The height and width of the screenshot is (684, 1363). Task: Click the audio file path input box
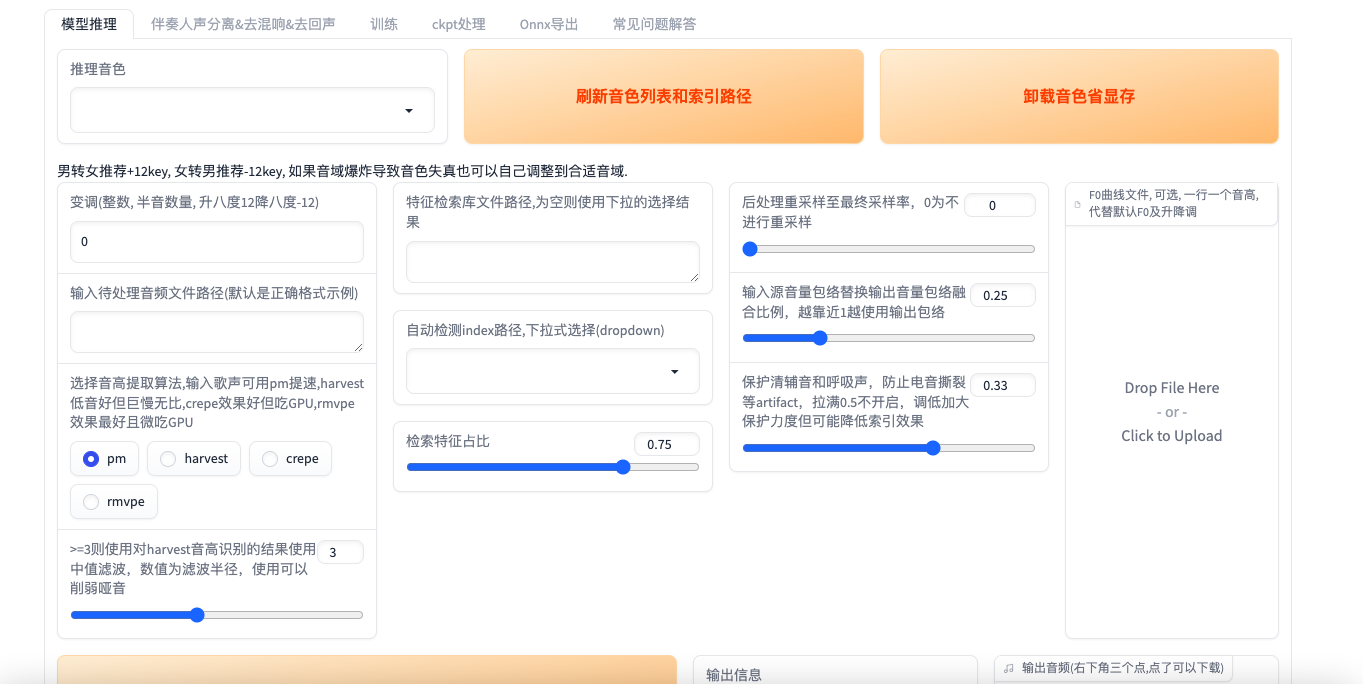(216, 331)
